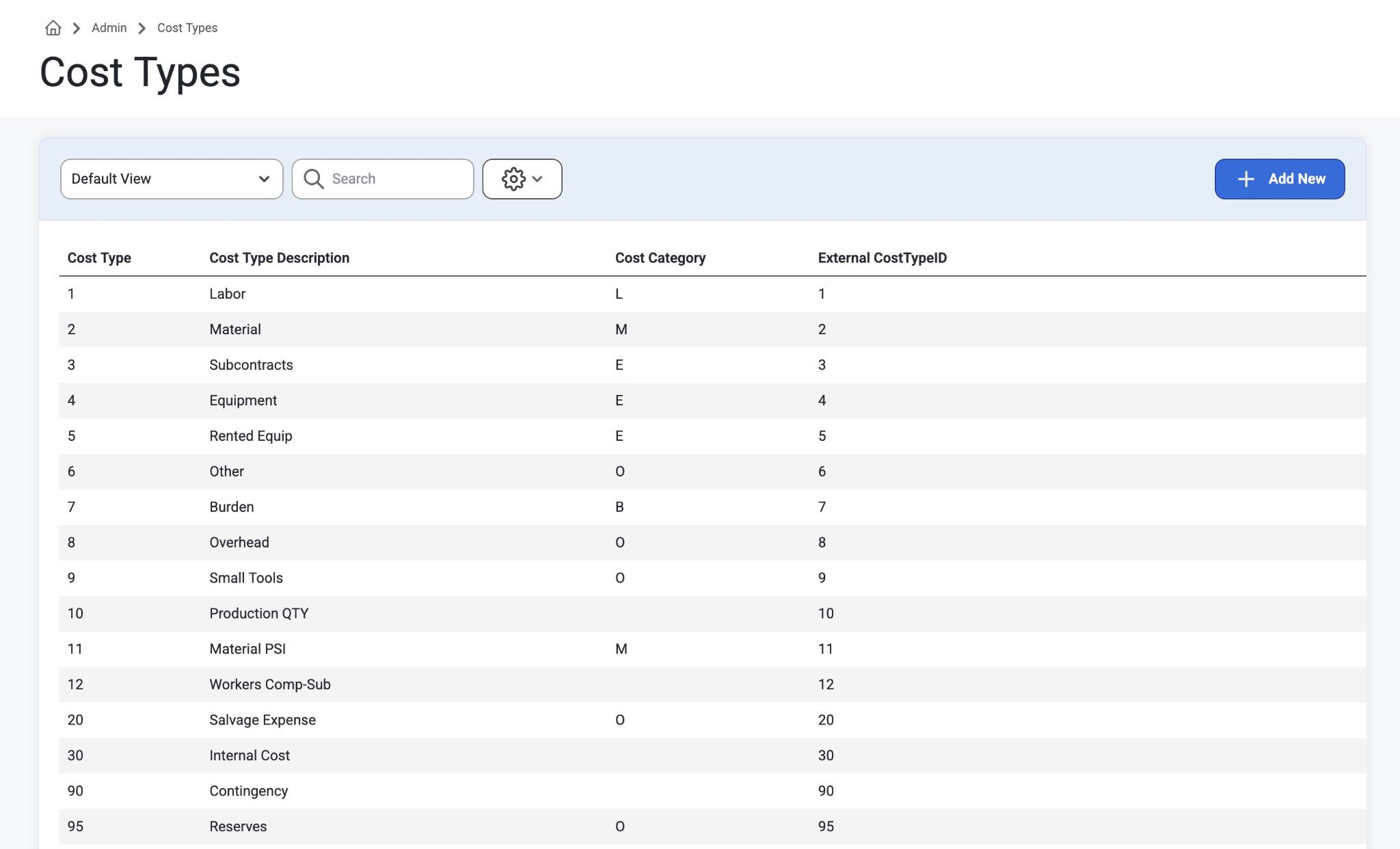Image resolution: width=1400 pixels, height=849 pixels.
Task: Open the Subcontracts row
Action: pyautogui.click(x=712, y=365)
